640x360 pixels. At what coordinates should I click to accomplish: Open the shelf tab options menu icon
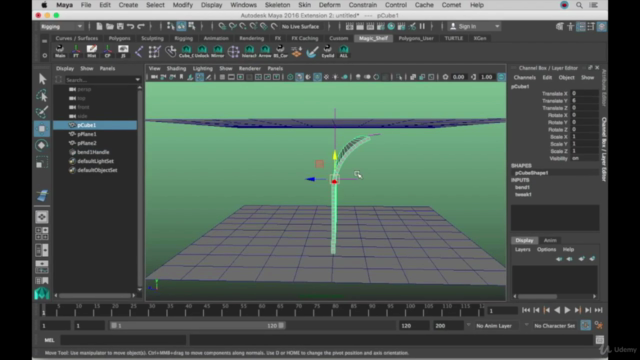44,41
